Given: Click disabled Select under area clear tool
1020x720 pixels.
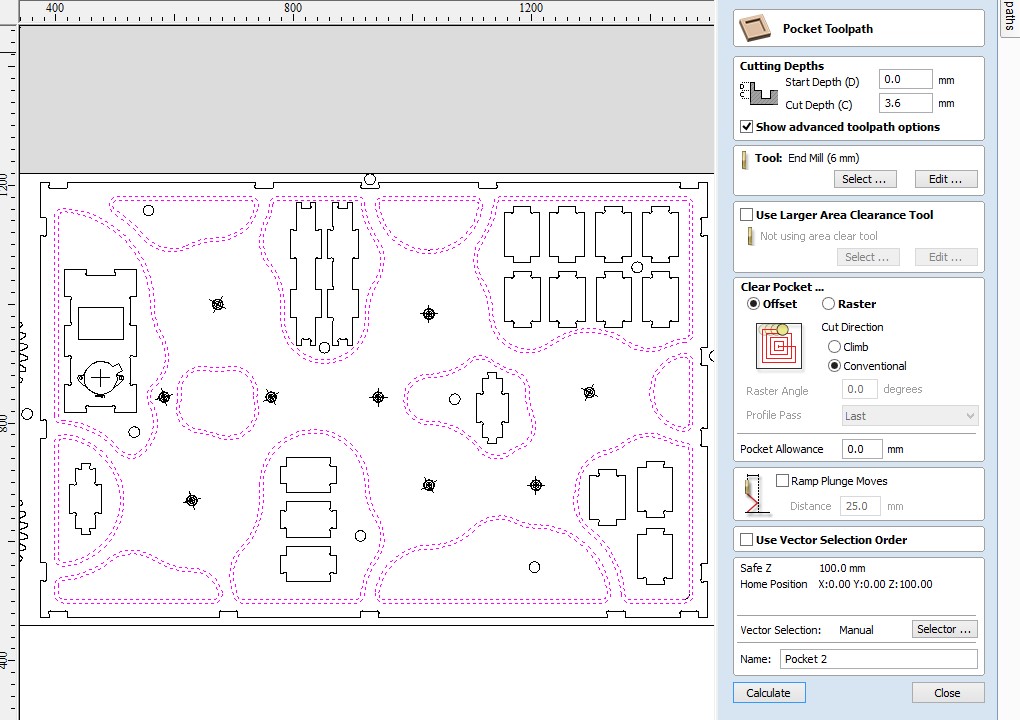Looking at the screenshot, I should (868, 257).
